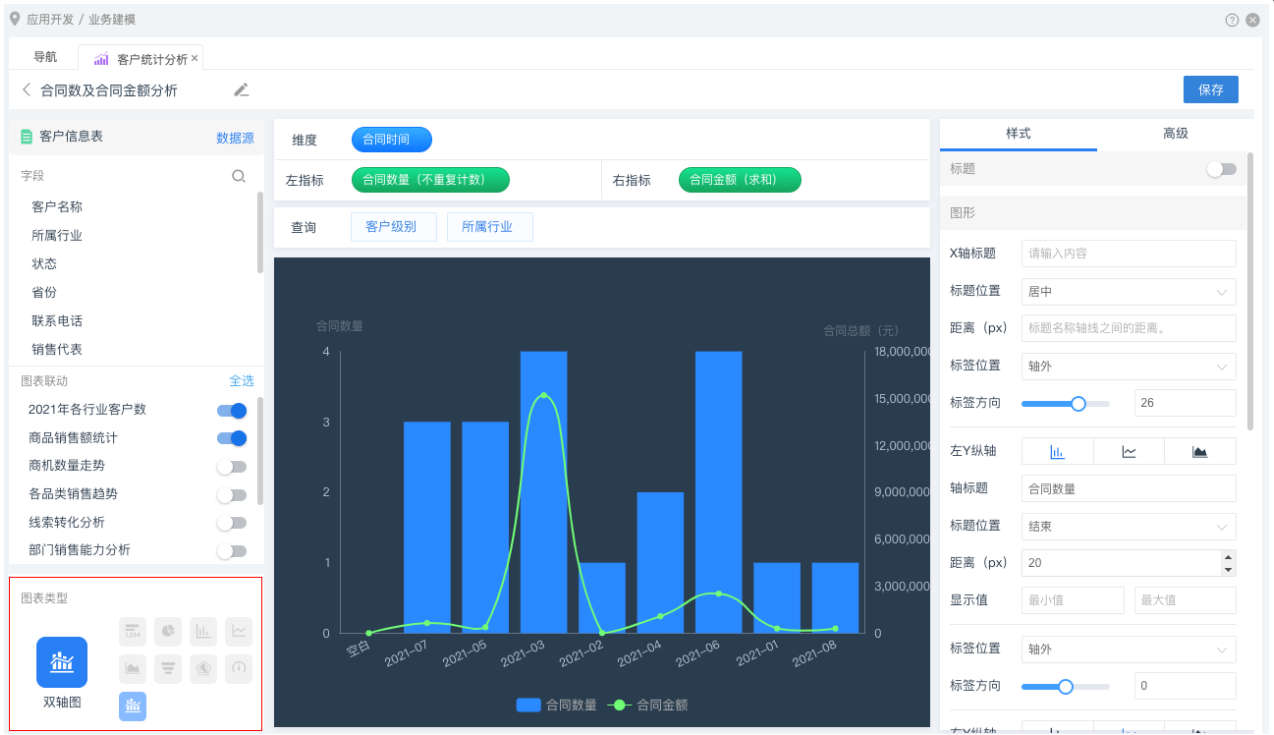Switch to the 高级 tab
The image size is (1274, 735).
click(x=1175, y=133)
